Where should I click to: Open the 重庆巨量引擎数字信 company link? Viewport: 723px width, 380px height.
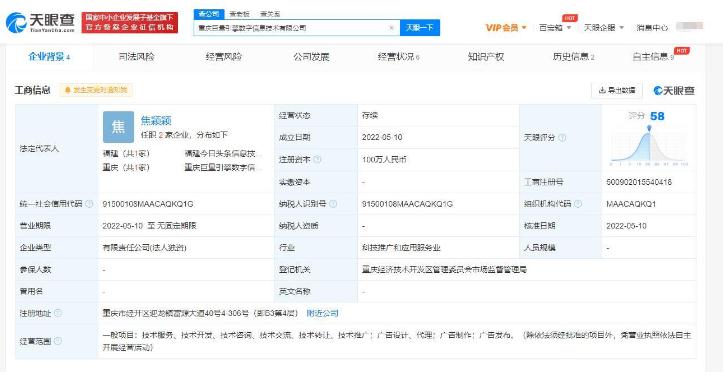223,167
